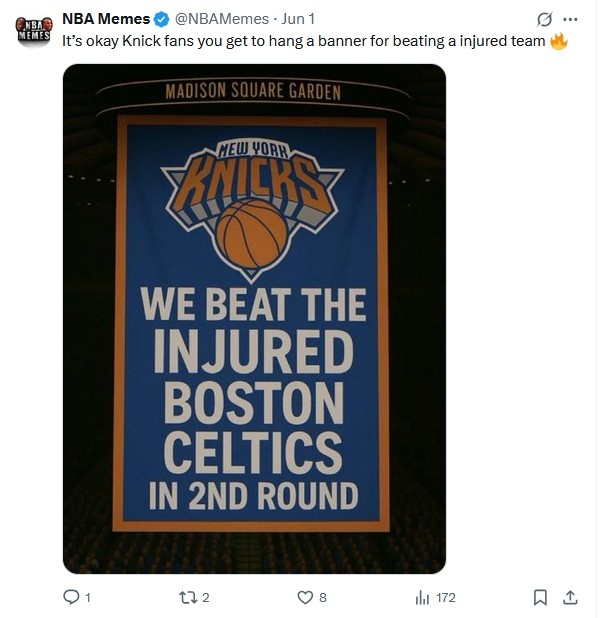
Task: Repost this tweet using the retweet icon
Action: (x=185, y=597)
